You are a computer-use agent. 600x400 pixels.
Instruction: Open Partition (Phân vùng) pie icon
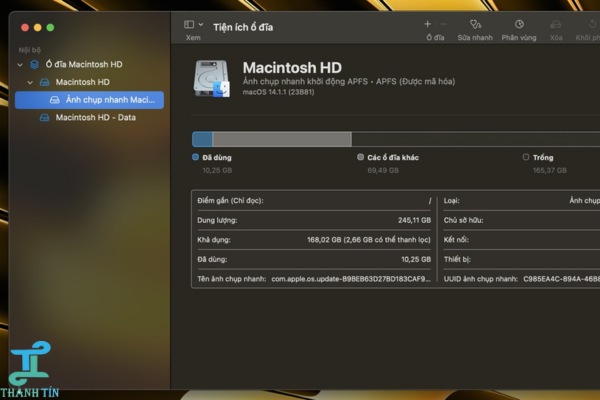click(x=519, y=24)
